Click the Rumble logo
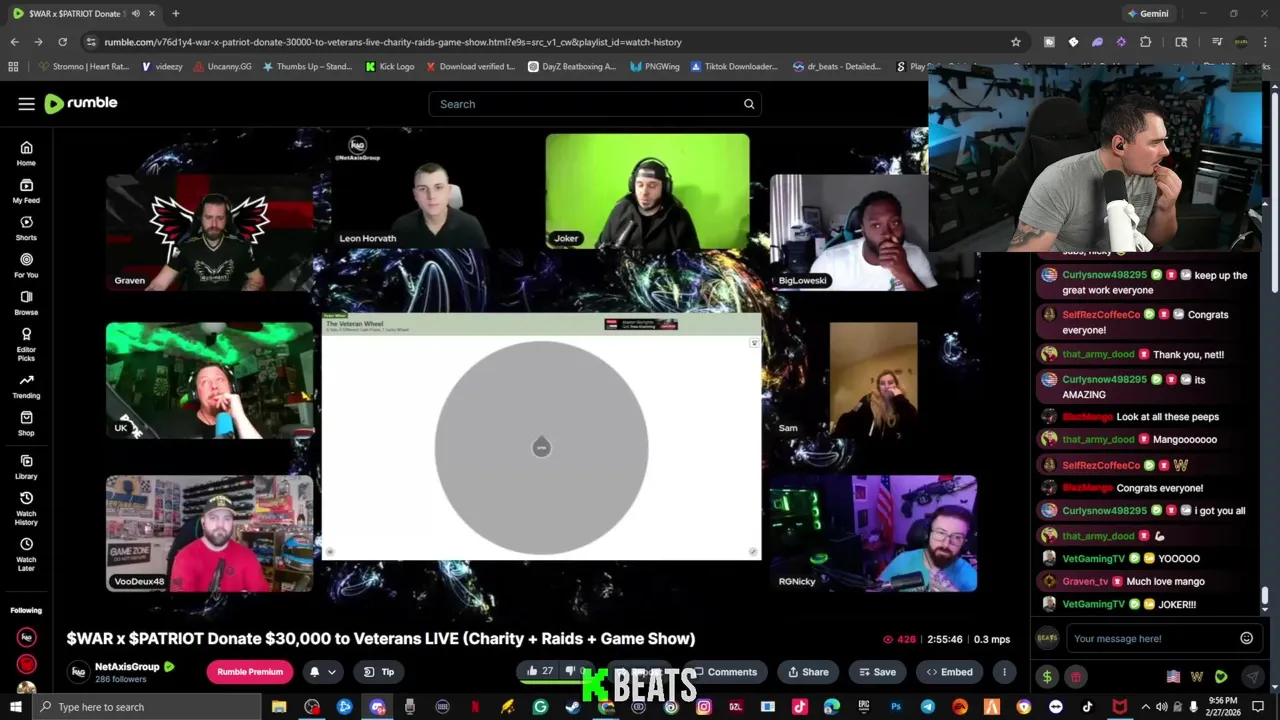 click(81, 103)
